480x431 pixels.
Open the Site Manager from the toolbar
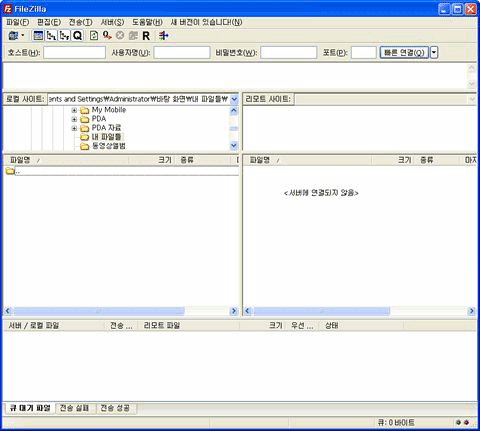click(x=13, y=35)
